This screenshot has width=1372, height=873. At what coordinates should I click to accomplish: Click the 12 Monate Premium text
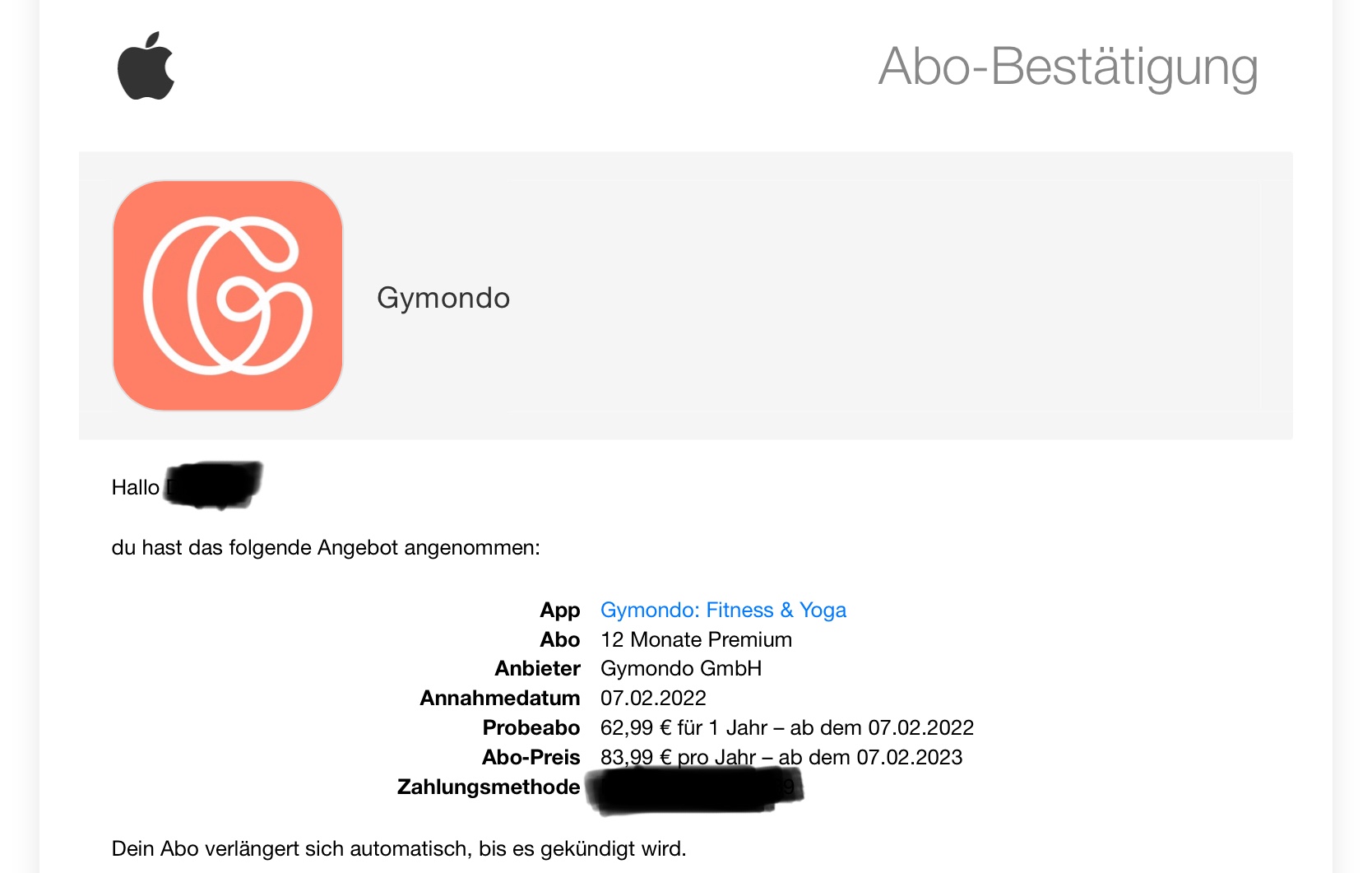click(x=696, y=639)
